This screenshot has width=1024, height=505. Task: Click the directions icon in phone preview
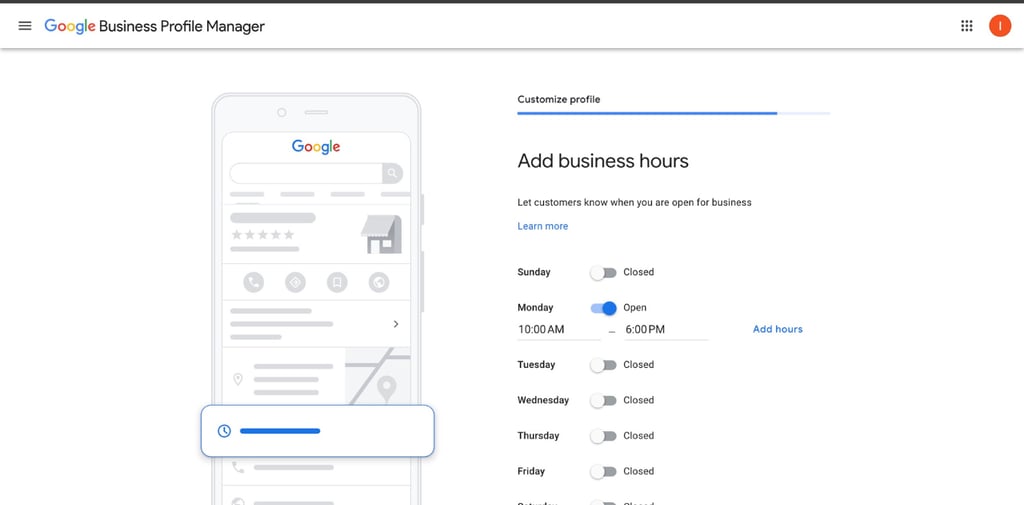(x=295, y=282)
